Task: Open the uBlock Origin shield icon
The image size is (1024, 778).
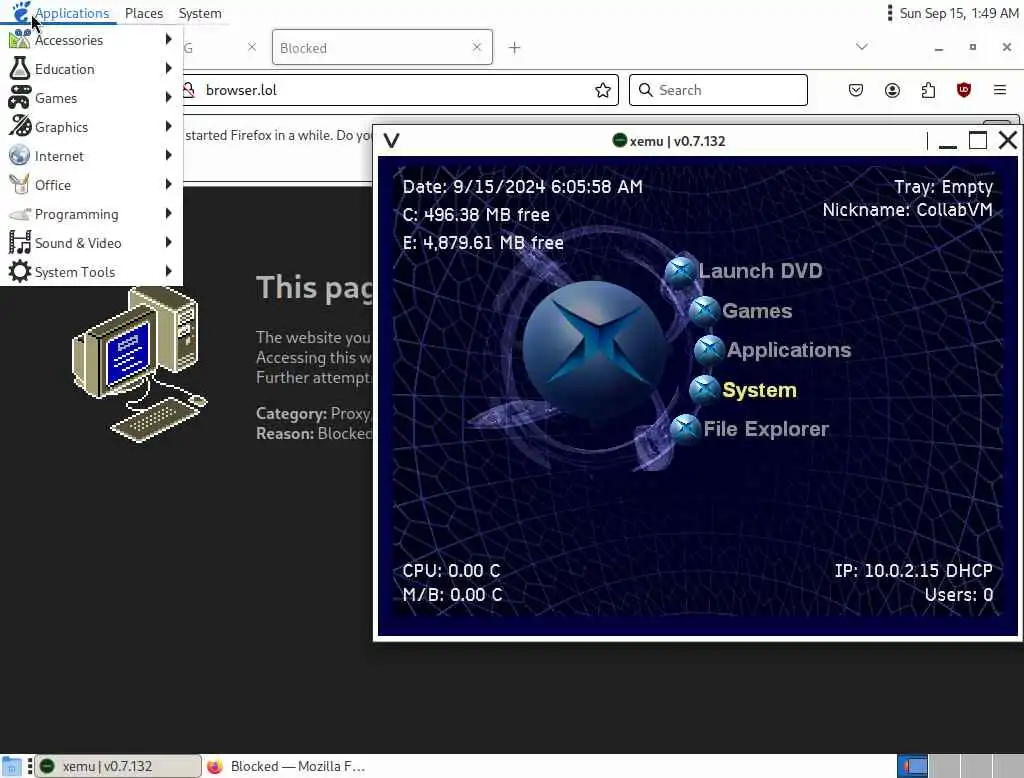Action: click(x=964, y=90)
